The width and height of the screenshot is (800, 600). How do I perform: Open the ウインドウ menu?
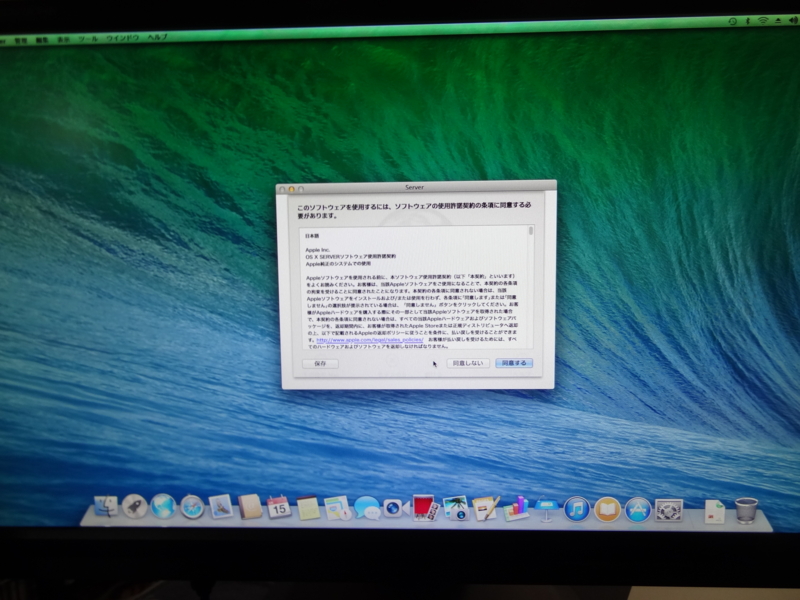(122, 38)
